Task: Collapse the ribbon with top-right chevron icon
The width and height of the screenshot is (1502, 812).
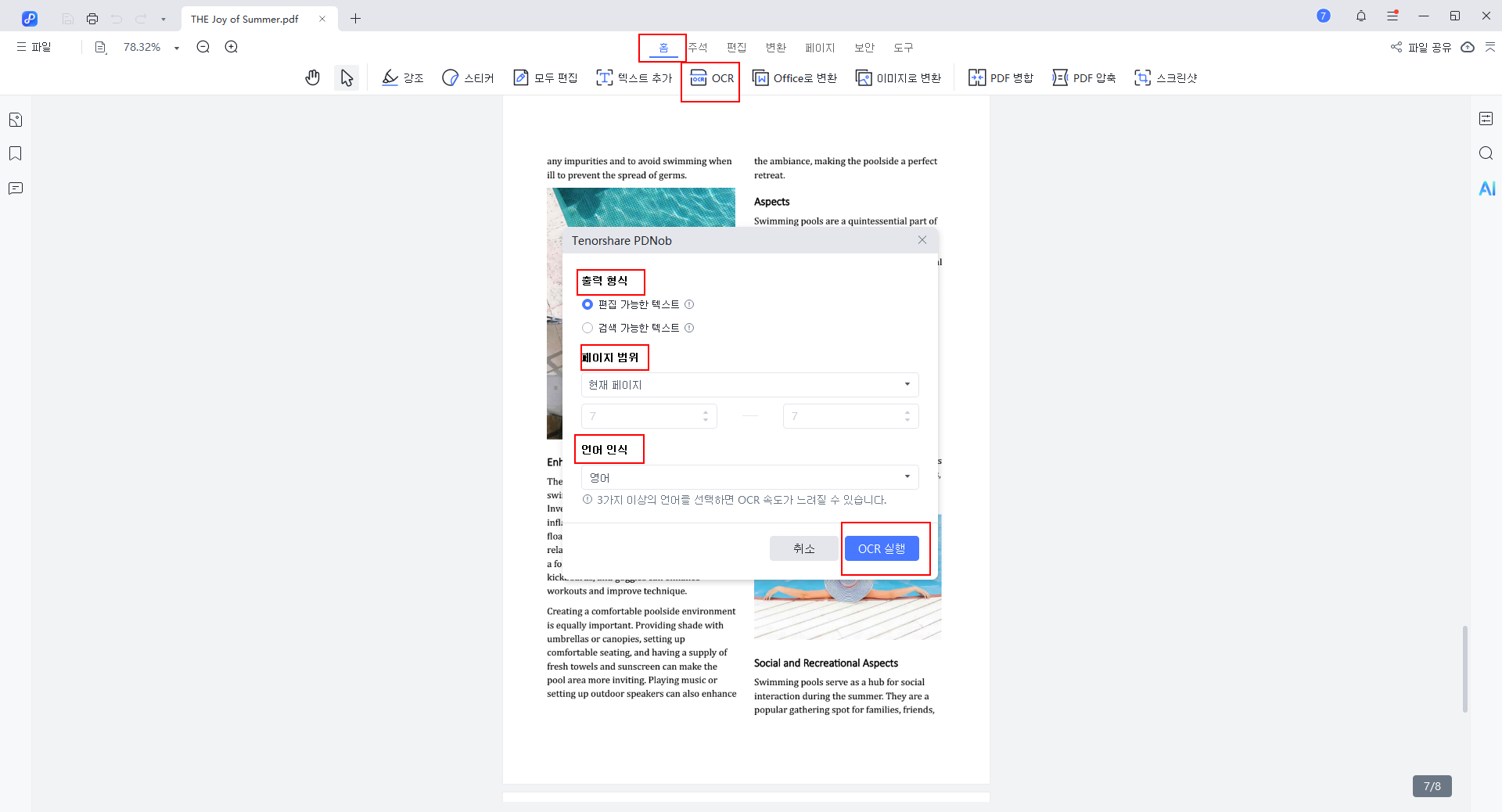Action: pyautogui.click(x=1490, y=48)
